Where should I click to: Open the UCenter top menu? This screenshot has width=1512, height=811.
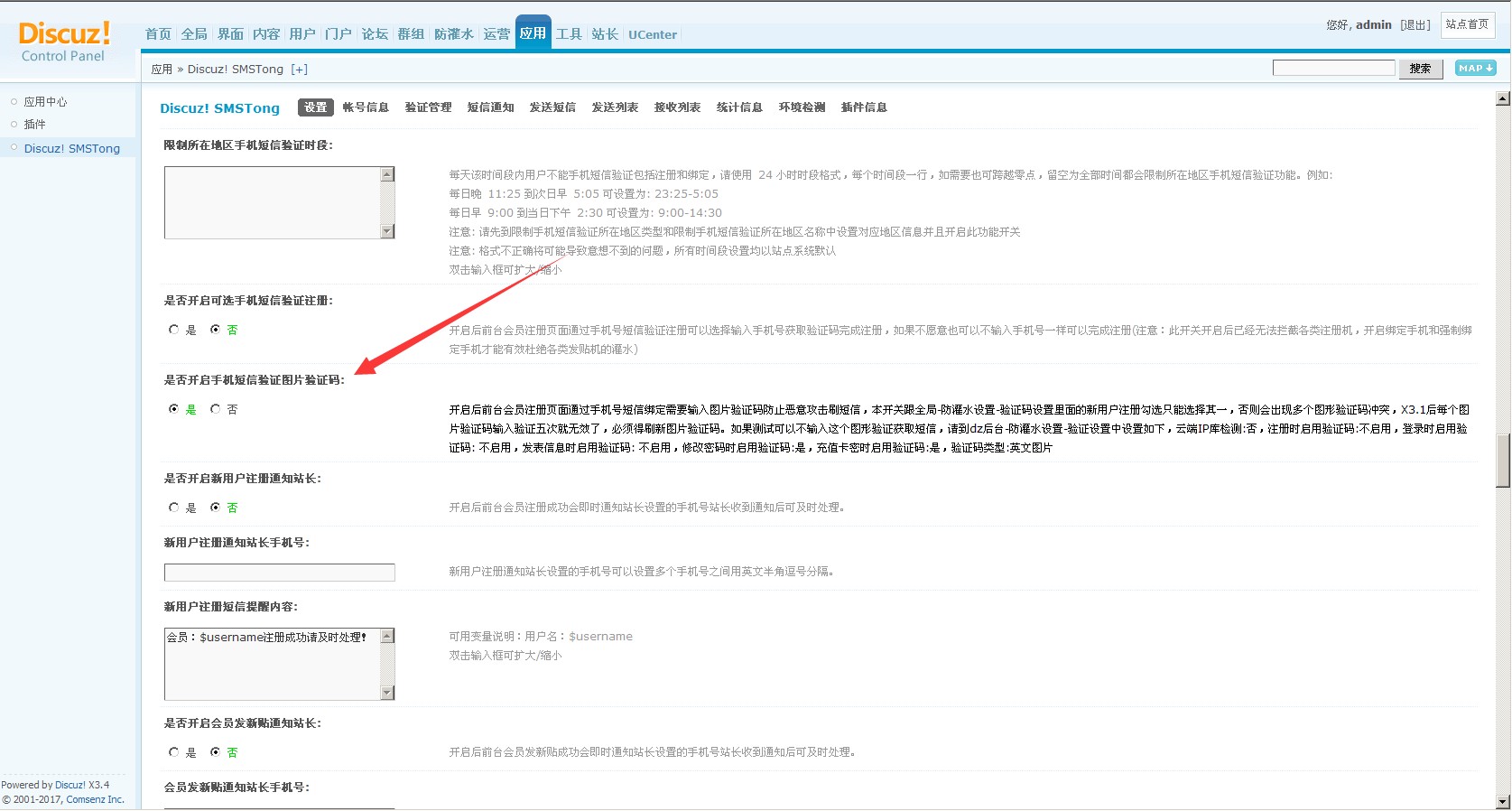pyautogui.click(x=653, y=35)
